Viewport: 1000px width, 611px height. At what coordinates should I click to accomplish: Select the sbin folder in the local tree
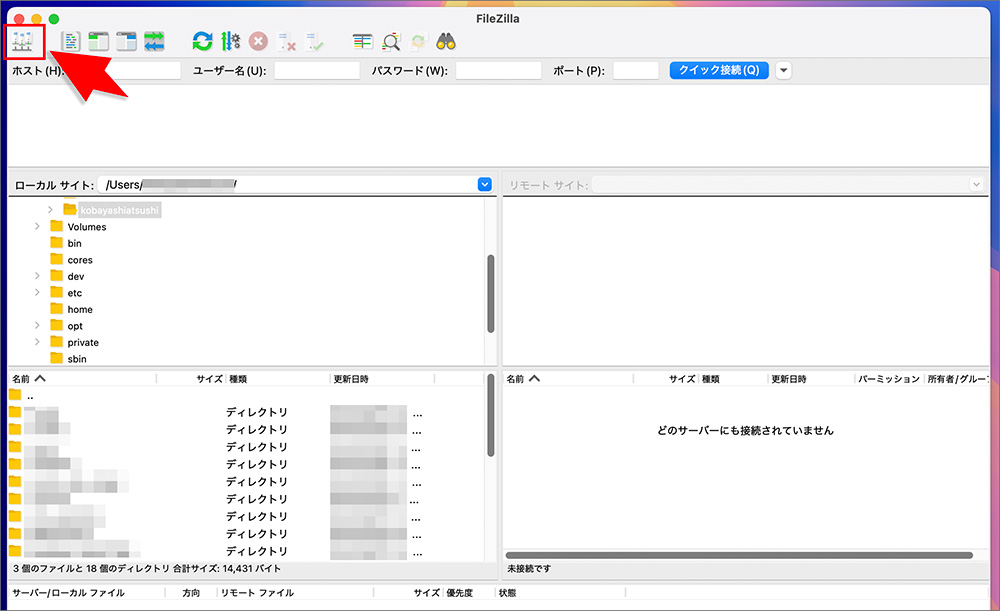(77, 359)
